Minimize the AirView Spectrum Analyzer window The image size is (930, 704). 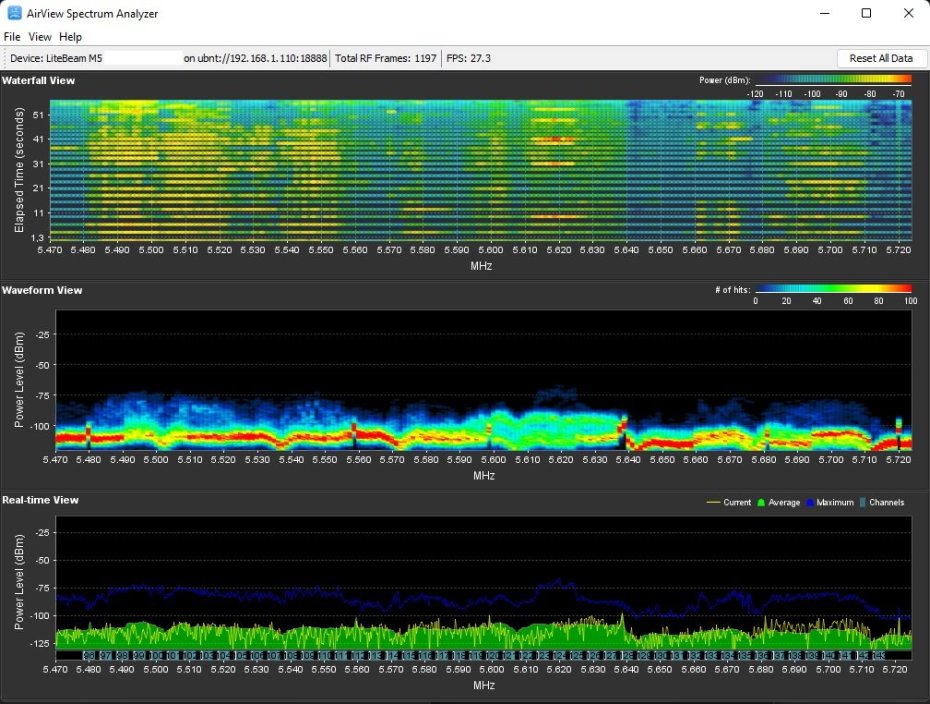824,13
